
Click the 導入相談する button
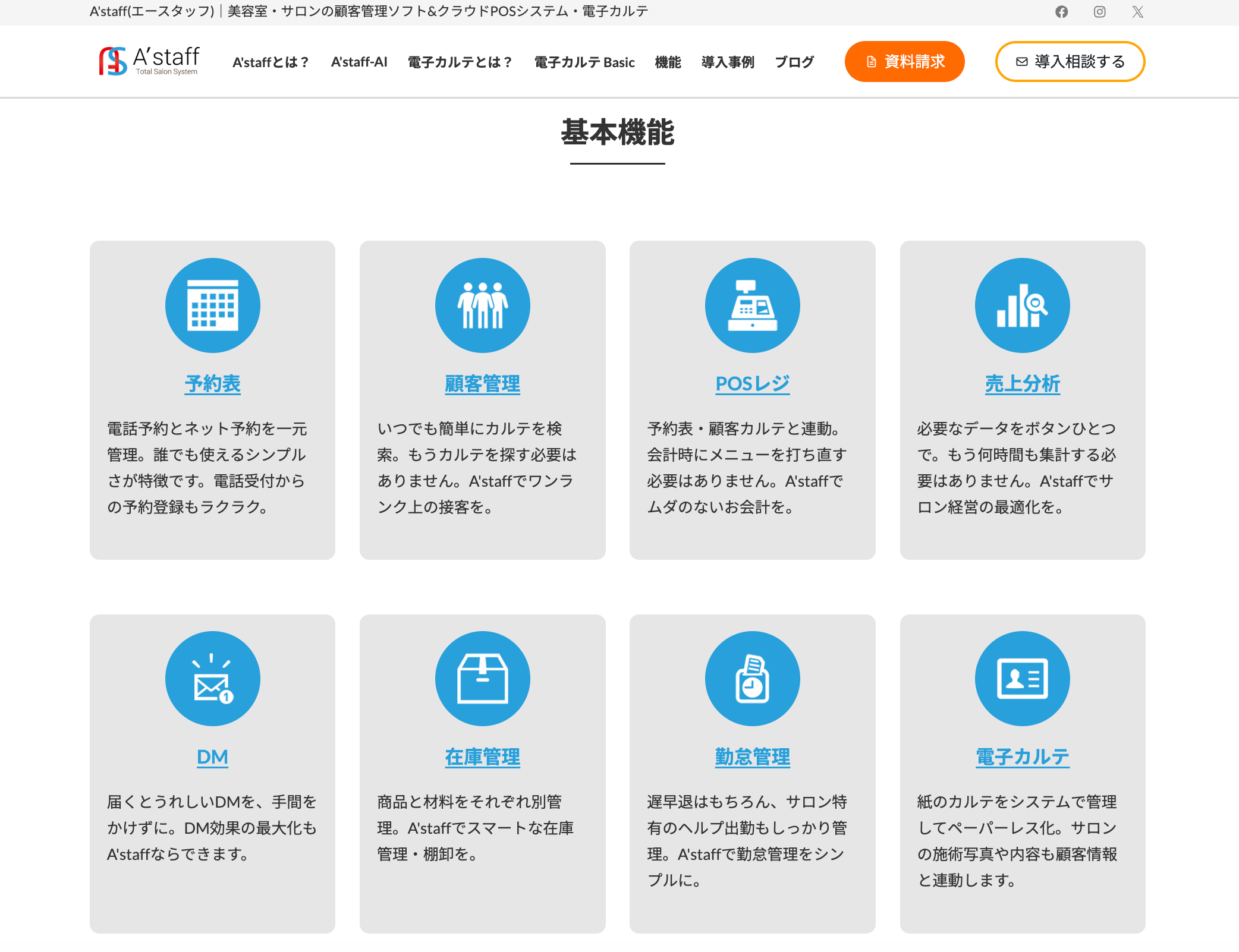(x=1070, y=61)
